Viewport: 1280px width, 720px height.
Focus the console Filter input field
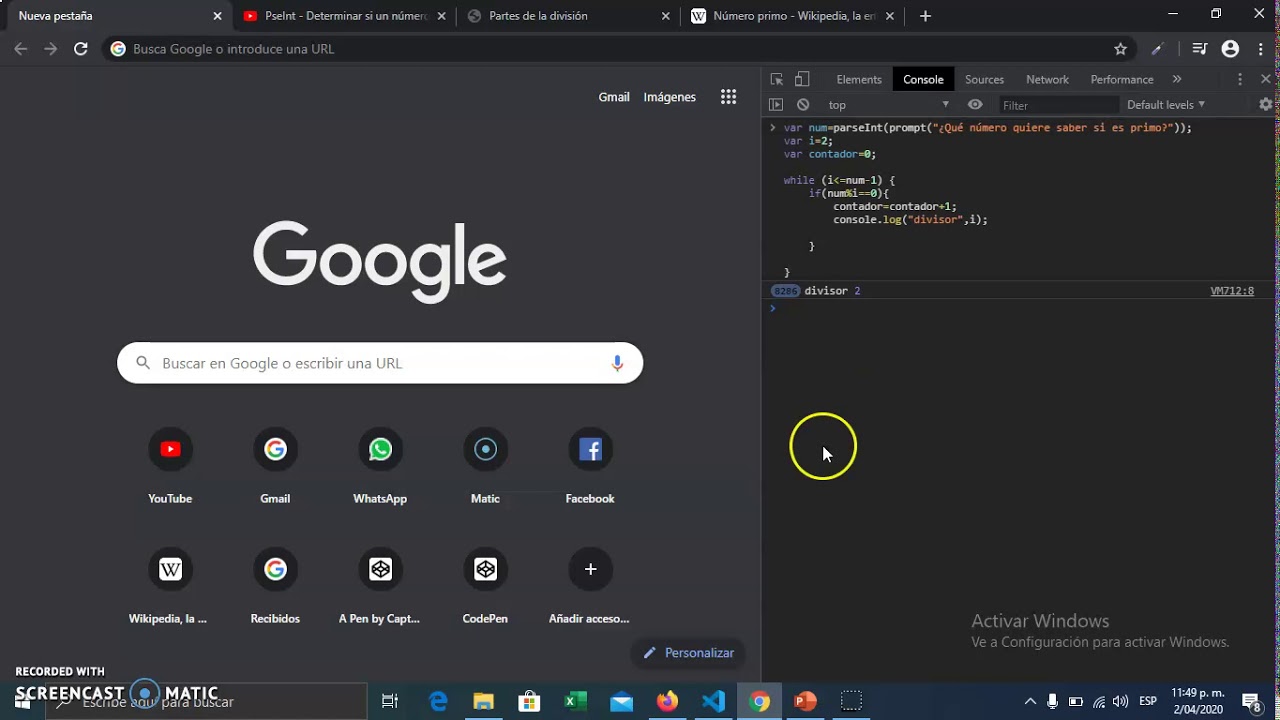pyautogui.click(x=1058, y=105)
